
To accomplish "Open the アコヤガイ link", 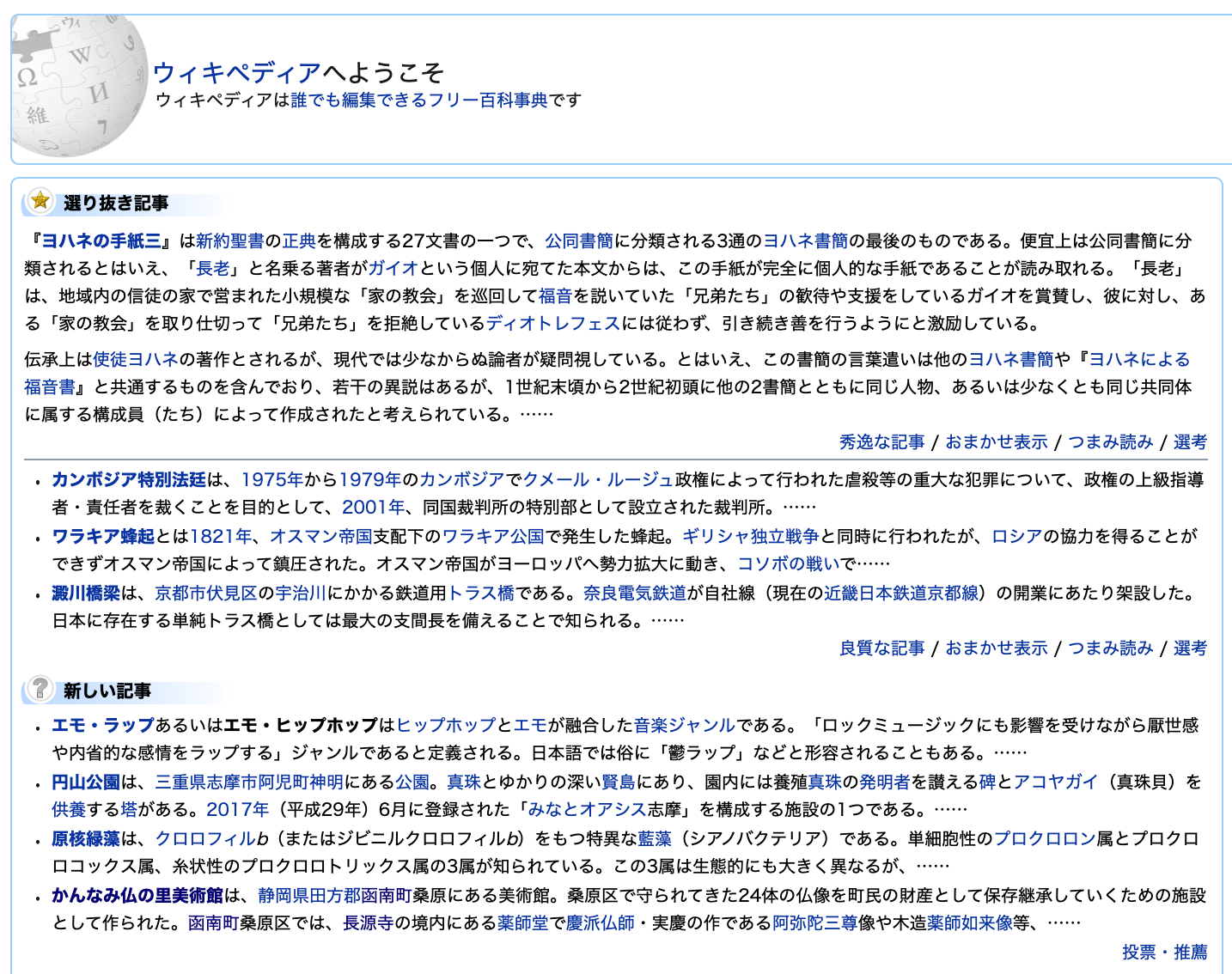I will point(1056,782).
